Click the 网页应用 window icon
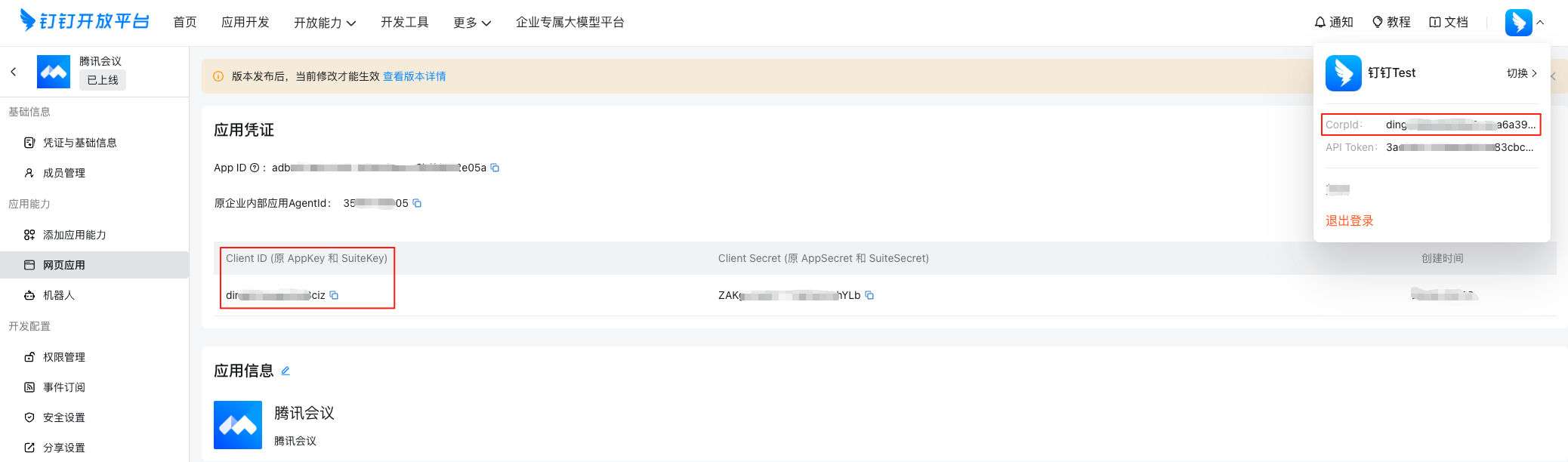Screen dimensions: 1568x462 [x=29, y=265]
